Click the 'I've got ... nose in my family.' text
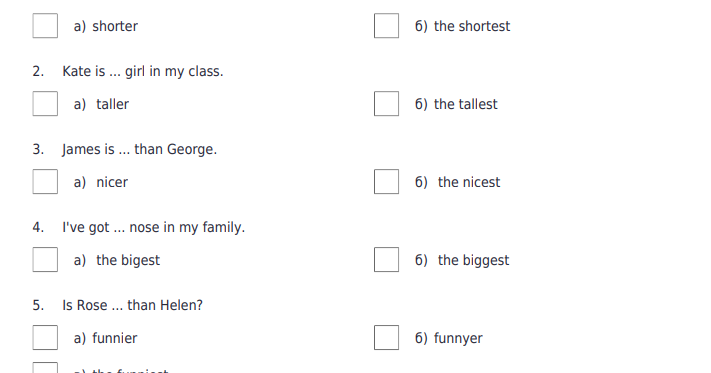 tap(154, 228)
